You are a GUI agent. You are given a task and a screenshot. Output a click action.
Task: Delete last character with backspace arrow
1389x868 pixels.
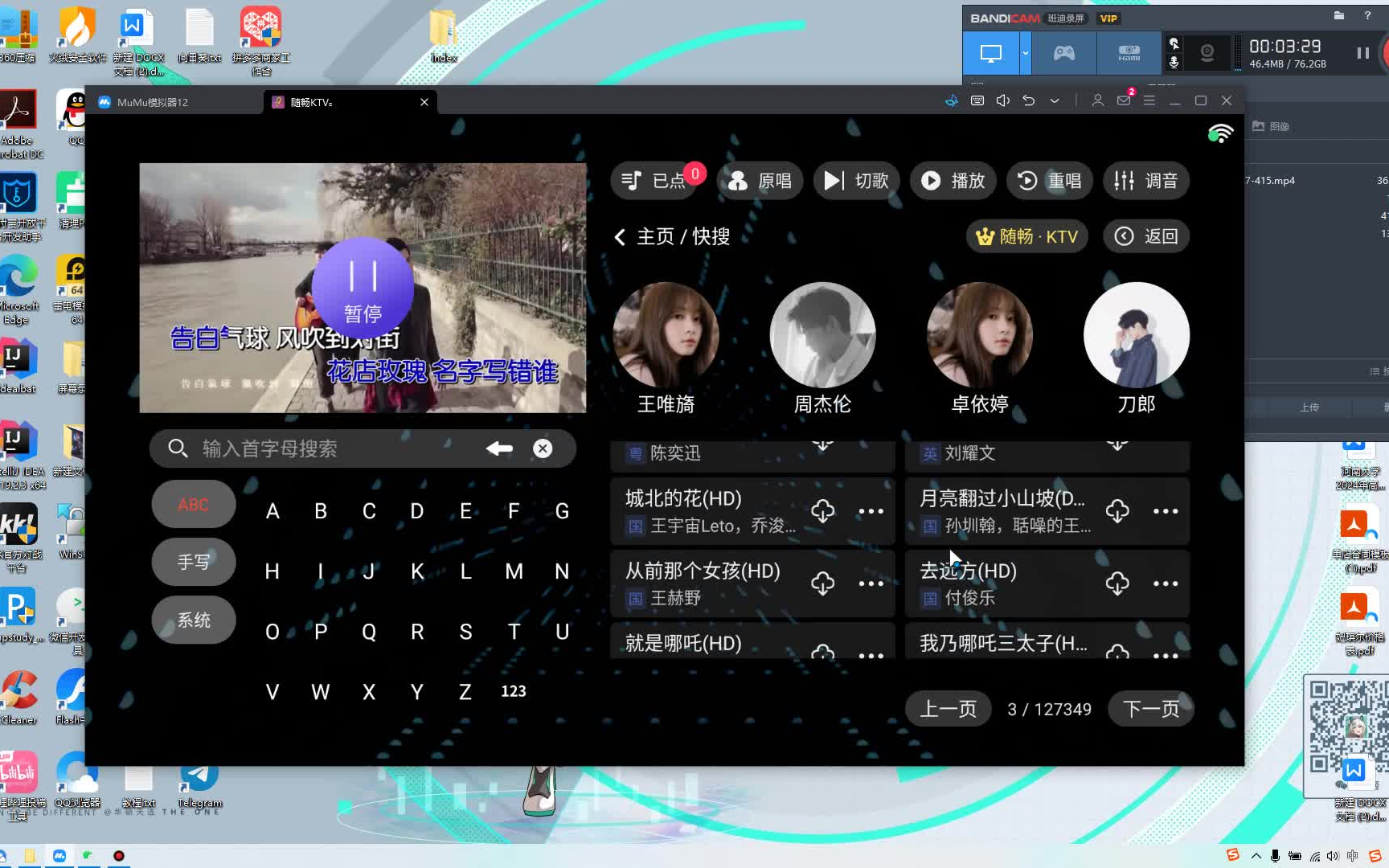pos(499,448)
